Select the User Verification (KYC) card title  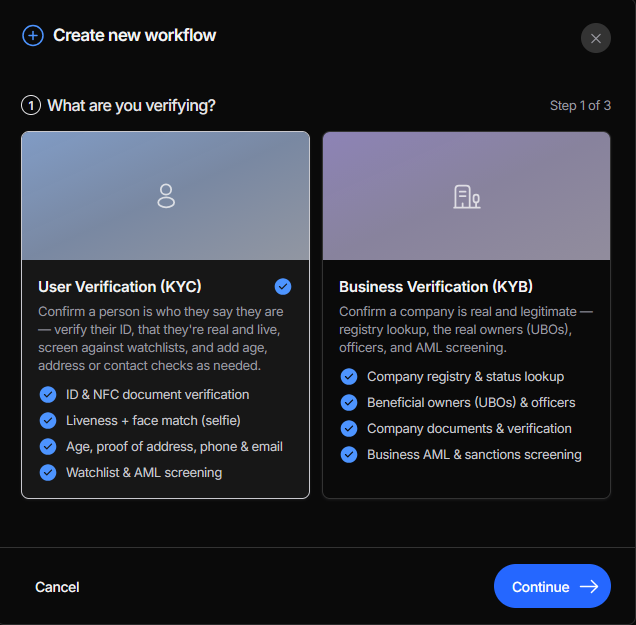point(120,287)
